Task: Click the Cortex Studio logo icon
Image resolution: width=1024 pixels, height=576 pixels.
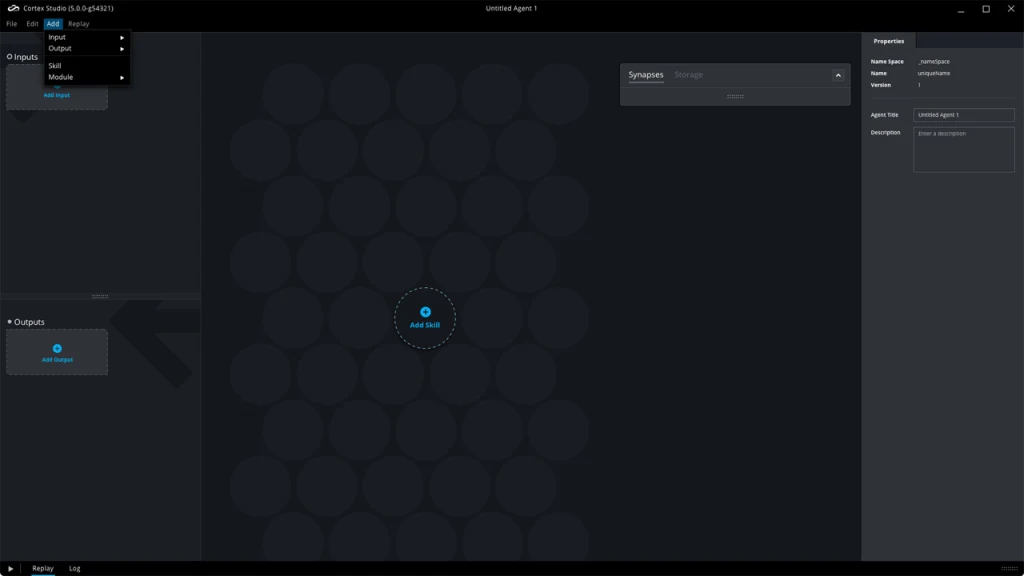Action: point(13,8)
